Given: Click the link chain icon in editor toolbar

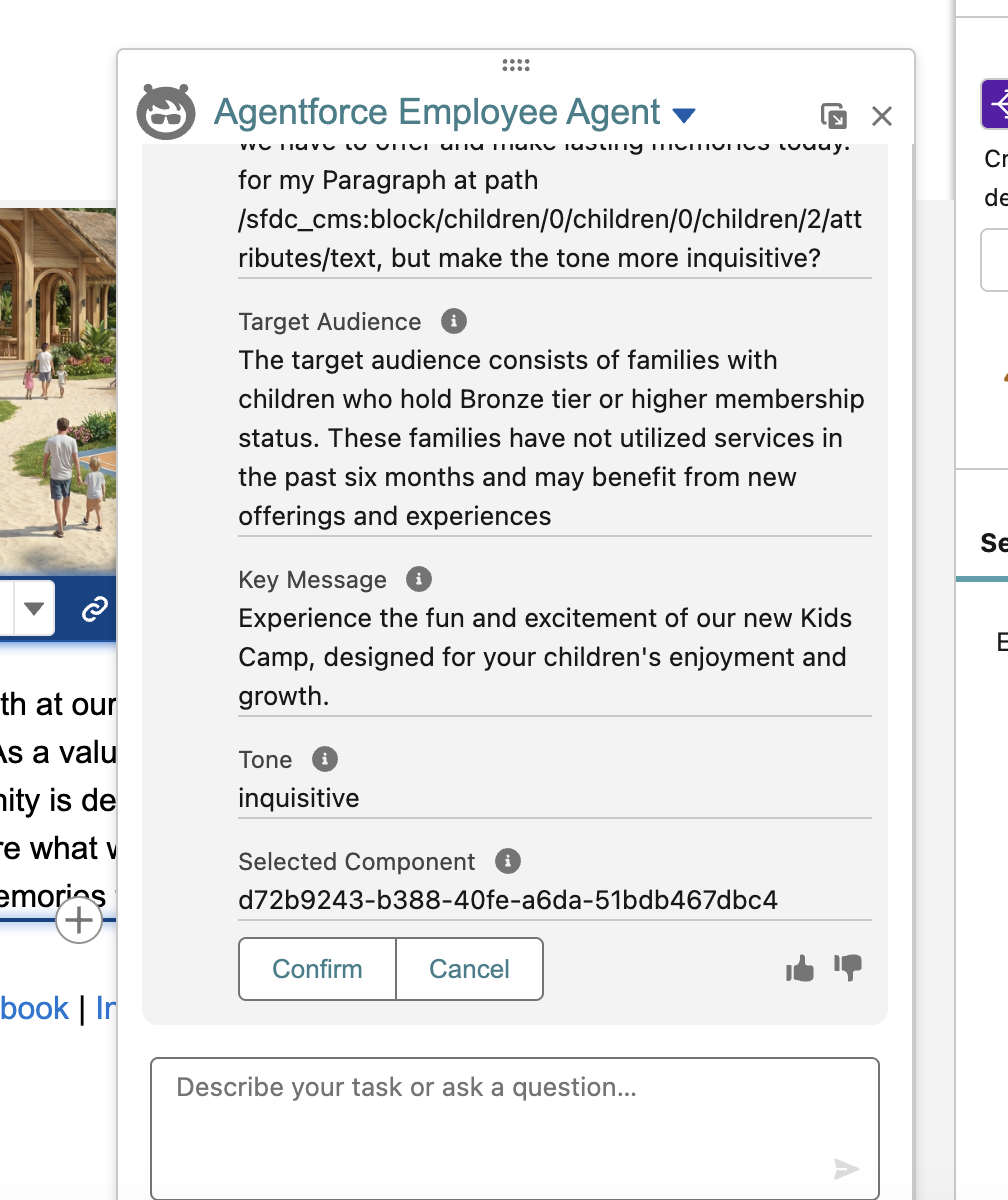Looking at the screenshot, I should pos(94,608).
